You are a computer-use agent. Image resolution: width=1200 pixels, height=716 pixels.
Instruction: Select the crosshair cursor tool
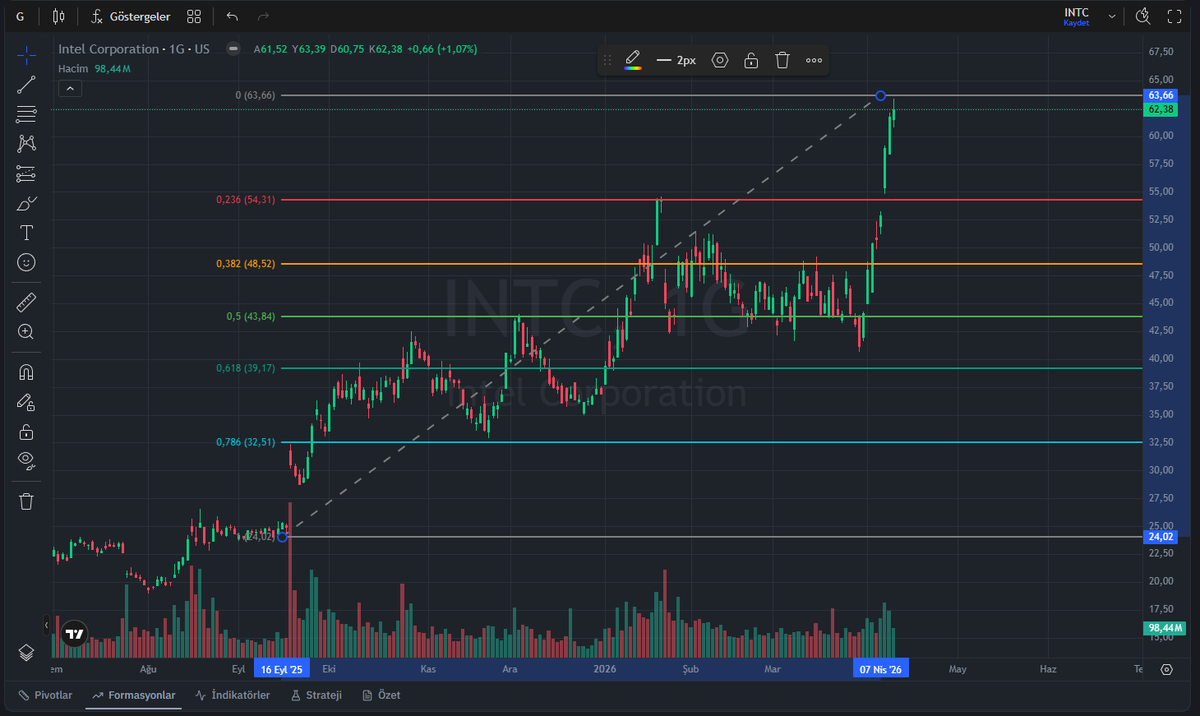coord(27,54)
